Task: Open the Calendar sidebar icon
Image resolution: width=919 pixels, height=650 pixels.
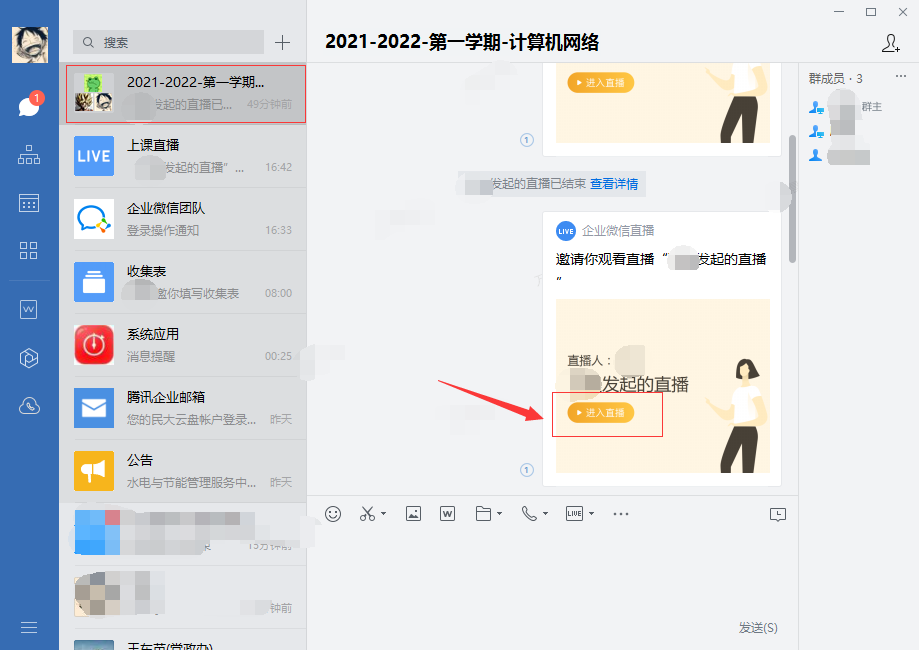Action: [x=28, y=203]
